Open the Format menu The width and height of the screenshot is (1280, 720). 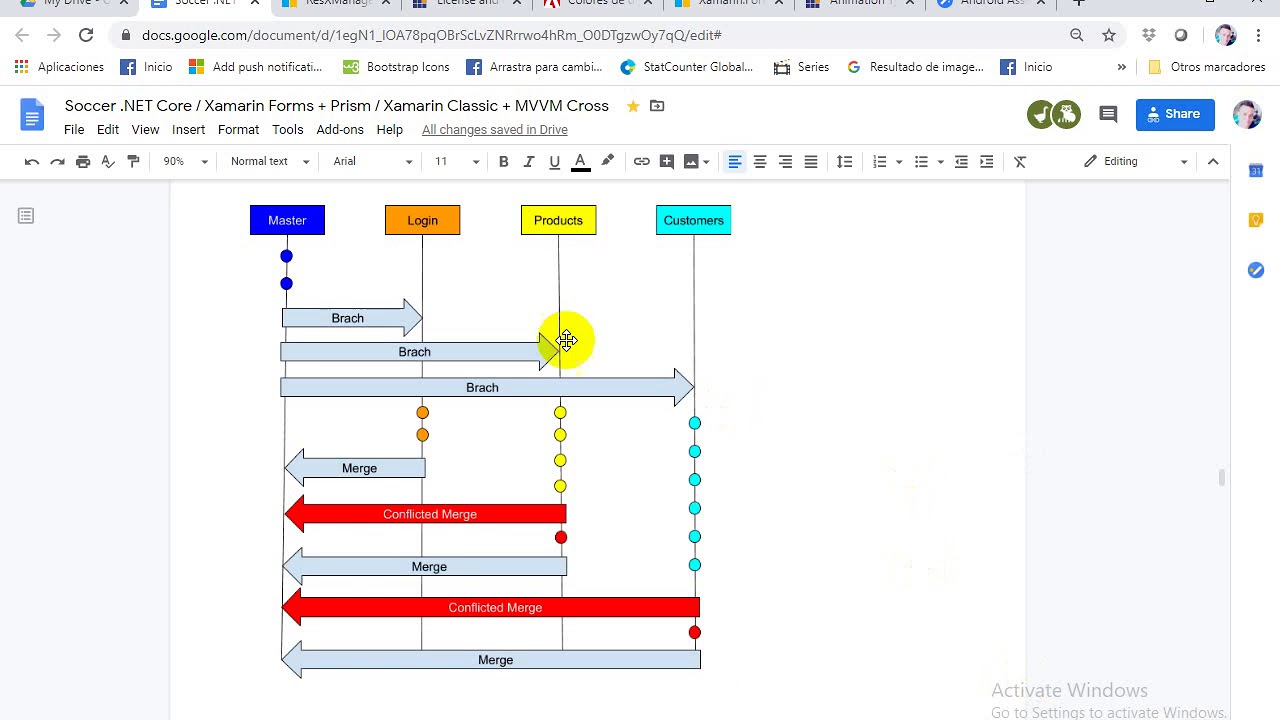click(x=238, y=130)
